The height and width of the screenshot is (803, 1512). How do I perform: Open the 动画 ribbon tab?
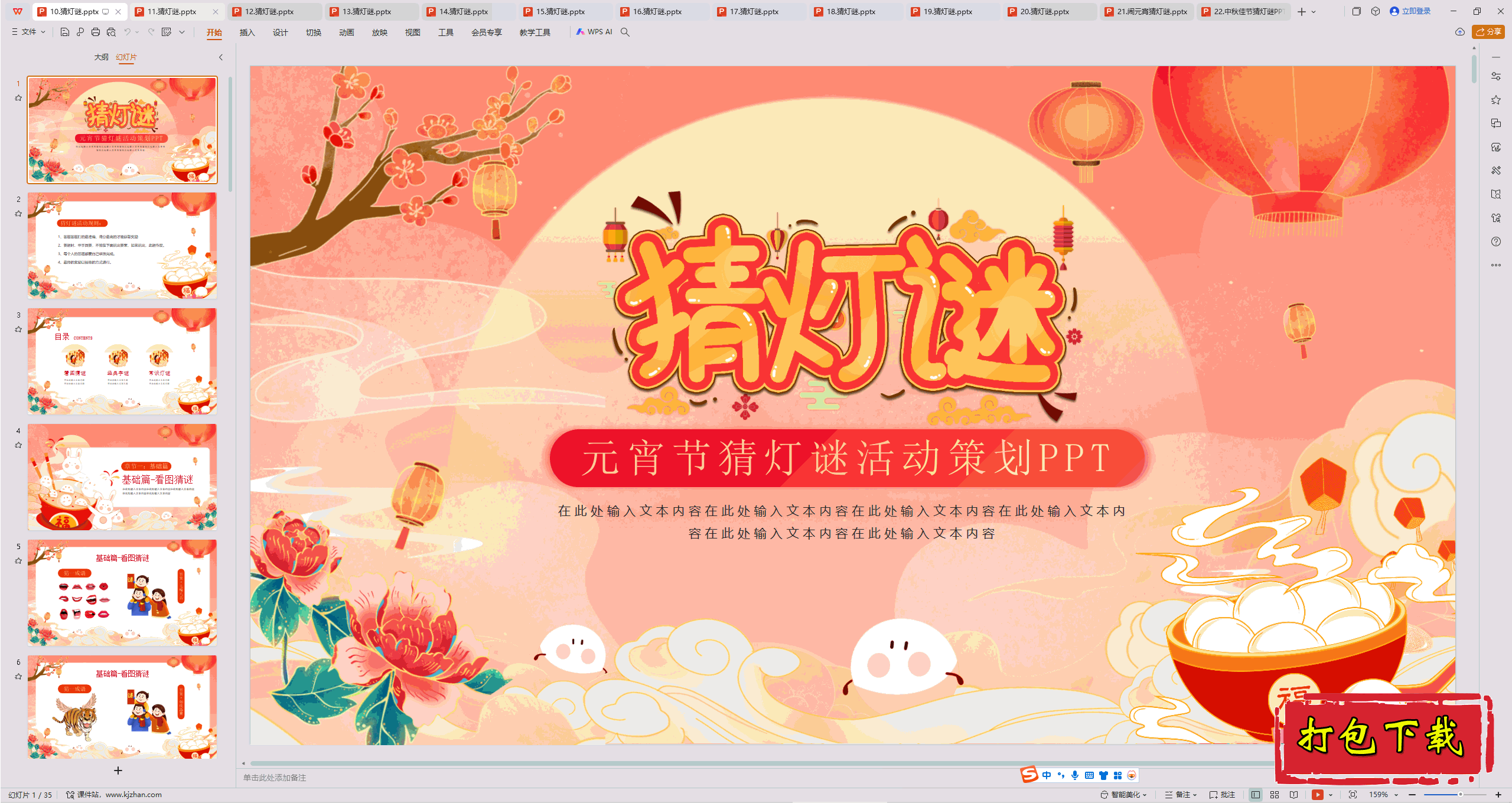[346, 32]
